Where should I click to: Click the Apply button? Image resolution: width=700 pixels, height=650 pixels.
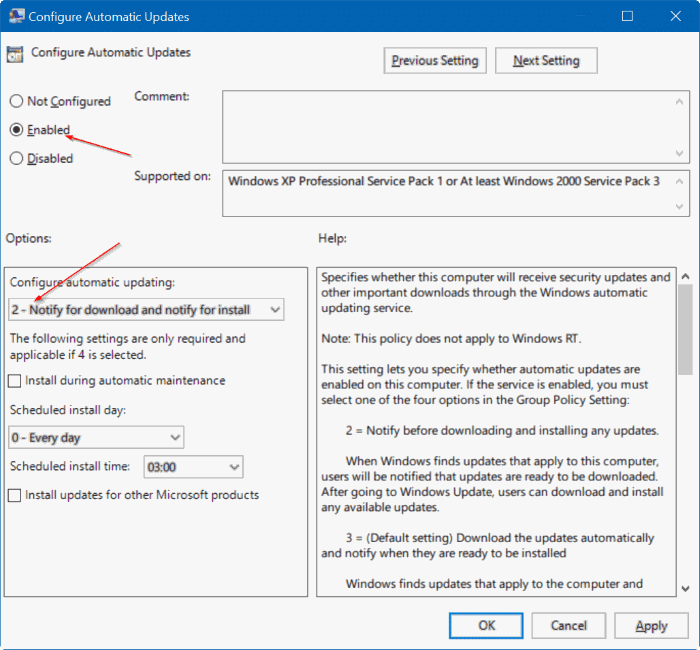click(651, 625)
